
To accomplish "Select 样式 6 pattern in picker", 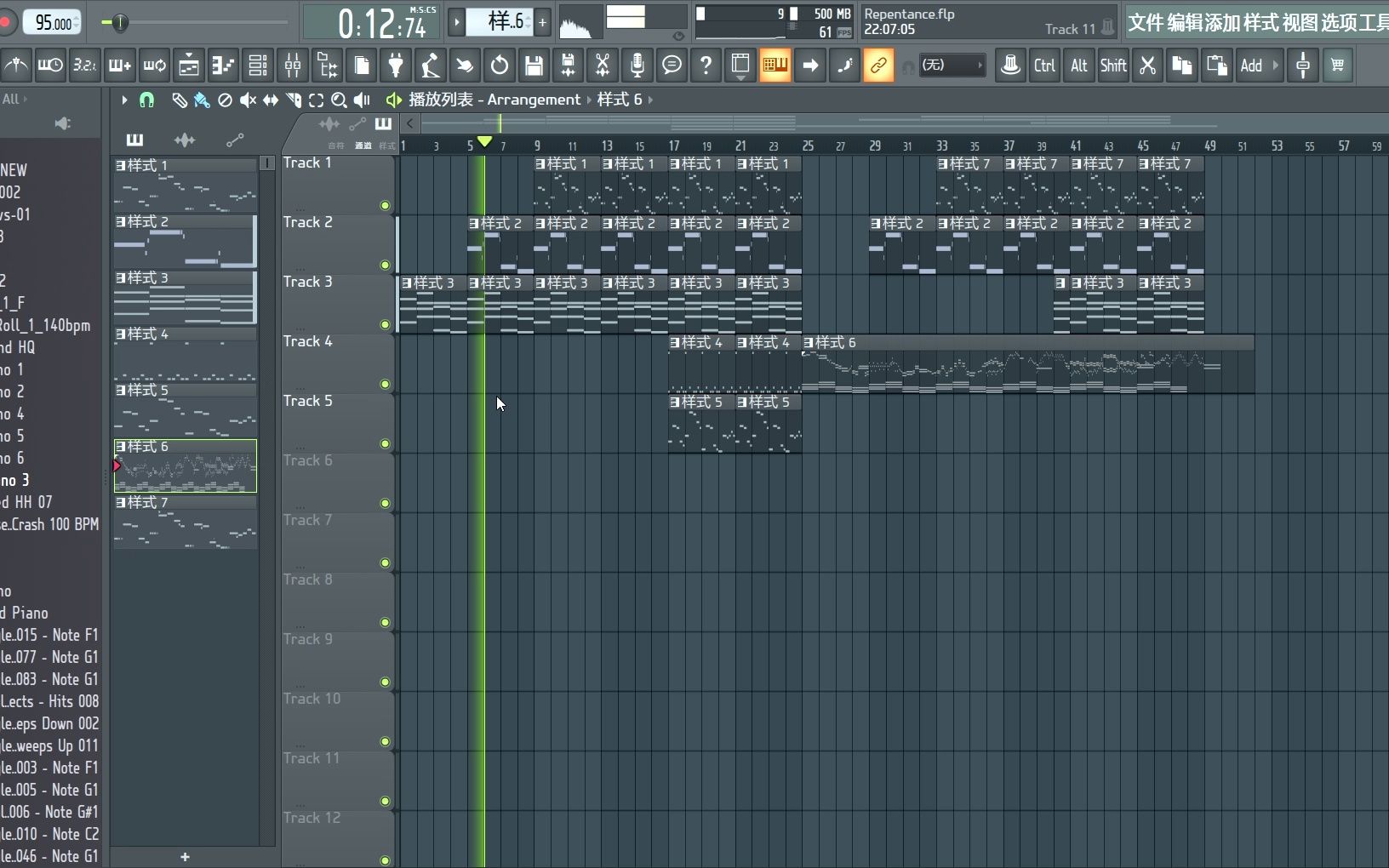I will tap(186, 465).
